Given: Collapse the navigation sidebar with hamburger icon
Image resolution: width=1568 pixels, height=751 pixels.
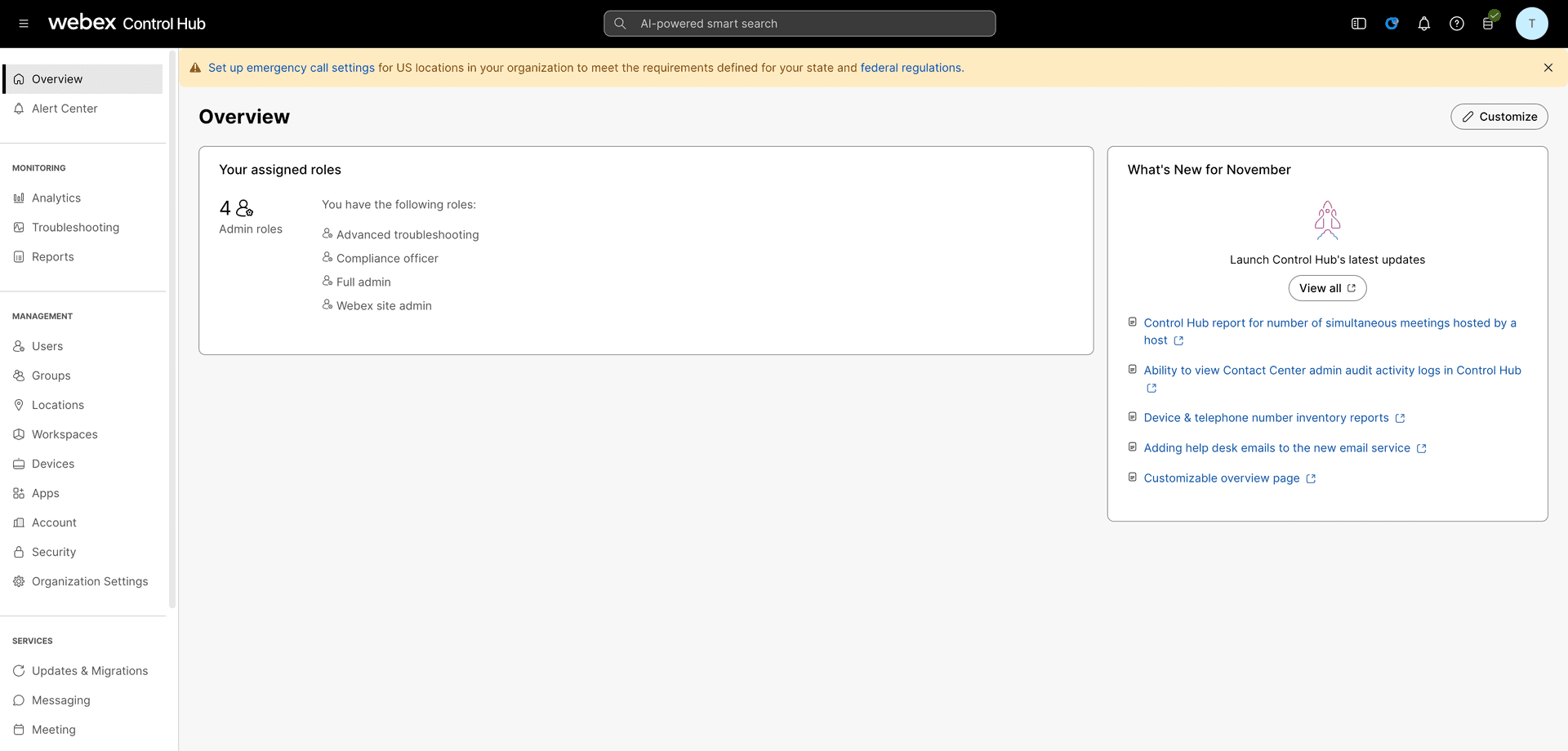Looking at the screenshot, I should 23,23.
